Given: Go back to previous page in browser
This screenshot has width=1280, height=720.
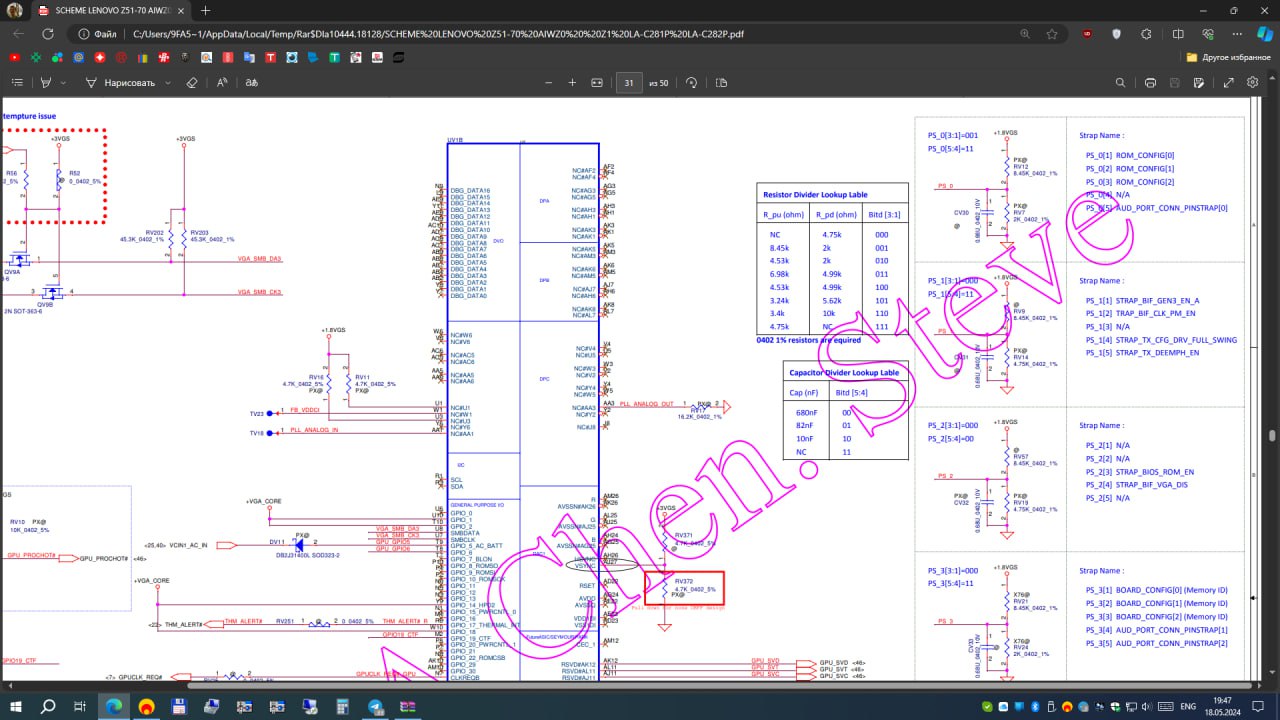Looking at the screenshot, I should point(20,33).
